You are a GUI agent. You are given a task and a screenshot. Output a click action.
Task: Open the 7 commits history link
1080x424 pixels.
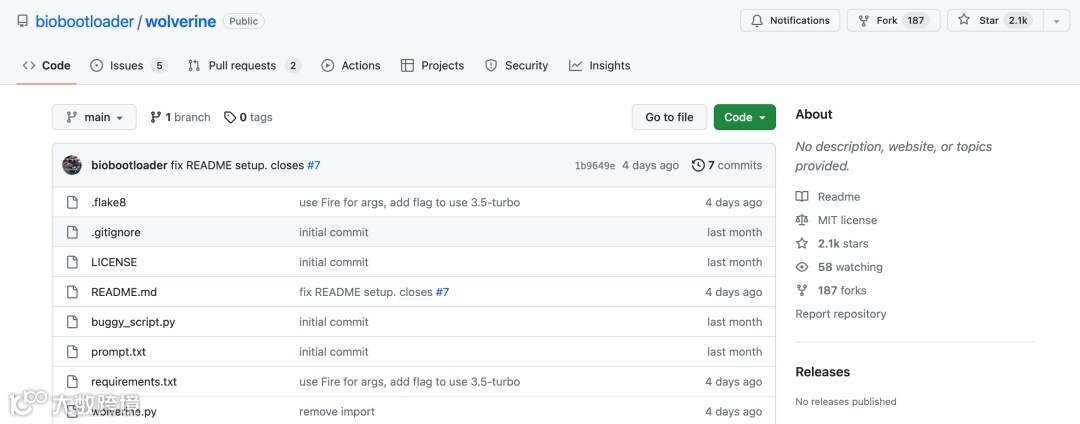727,165
